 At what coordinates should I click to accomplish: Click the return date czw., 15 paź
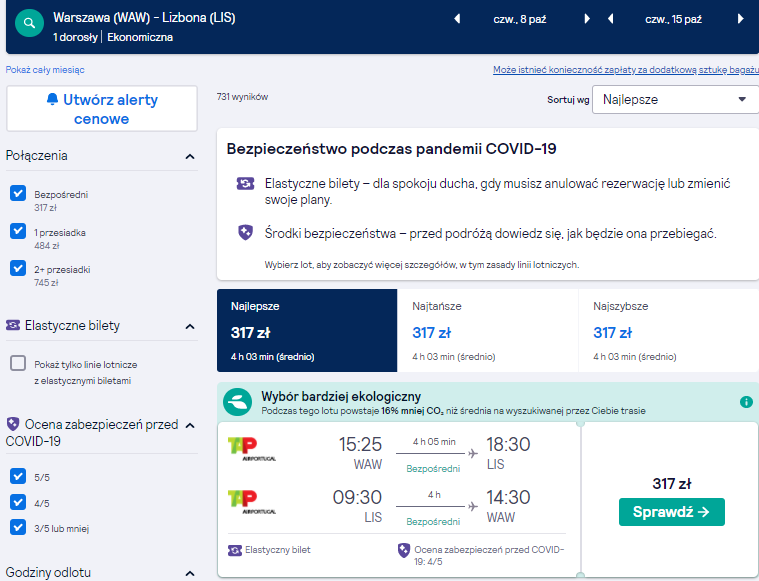pyautogui.click(x=673, y=19)
